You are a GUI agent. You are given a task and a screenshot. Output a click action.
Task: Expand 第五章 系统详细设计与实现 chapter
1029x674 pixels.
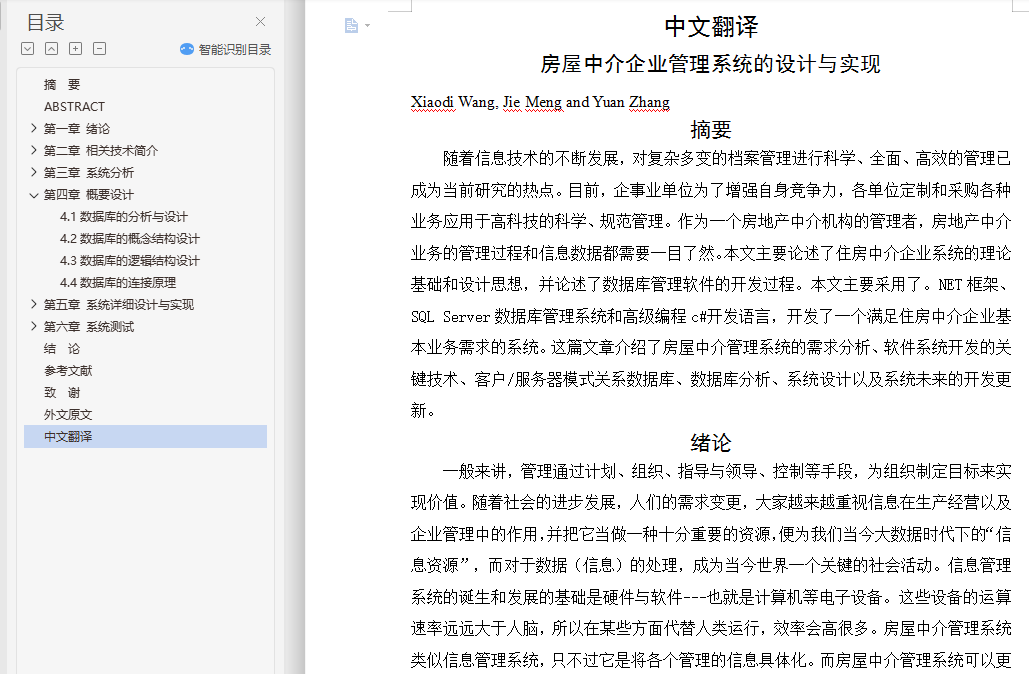click(x=33, y=304)
